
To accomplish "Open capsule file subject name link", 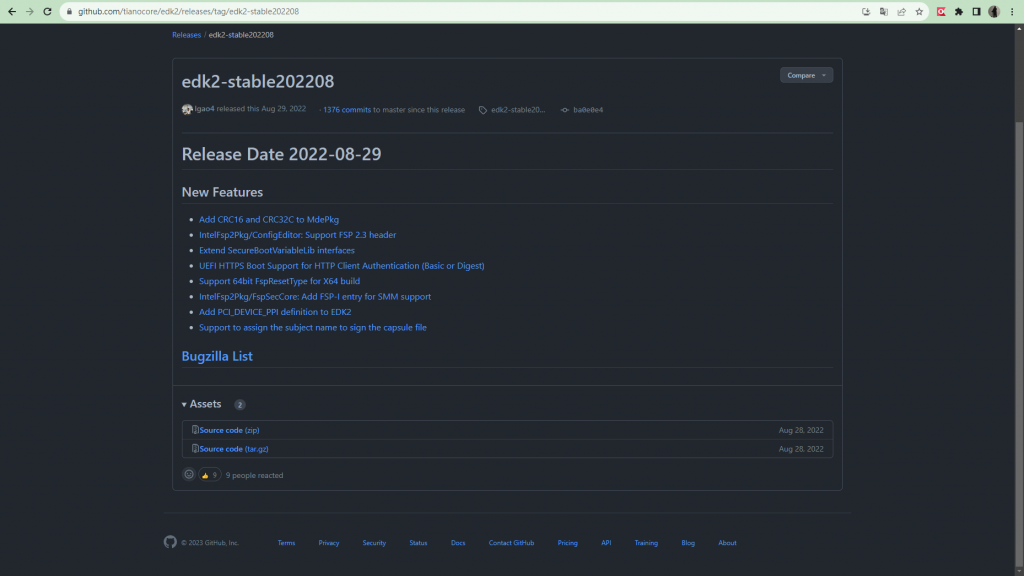I will point(313,327).
